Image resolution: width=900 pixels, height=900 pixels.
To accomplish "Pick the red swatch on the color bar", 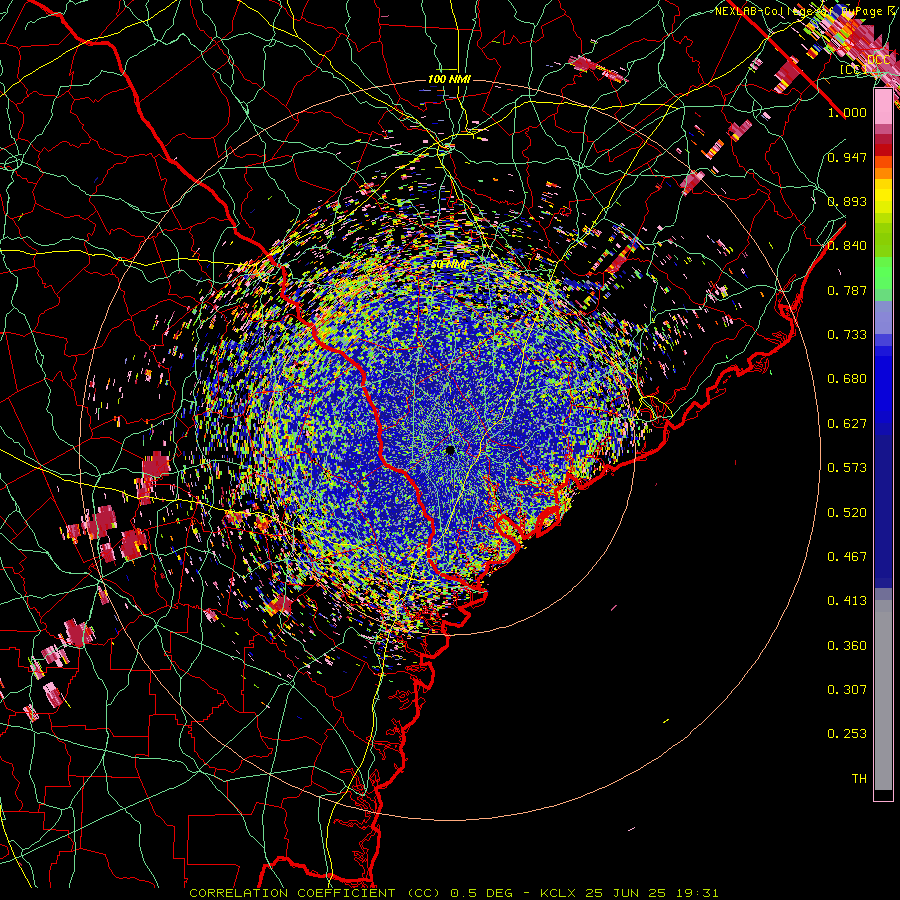I will [883, 149].
